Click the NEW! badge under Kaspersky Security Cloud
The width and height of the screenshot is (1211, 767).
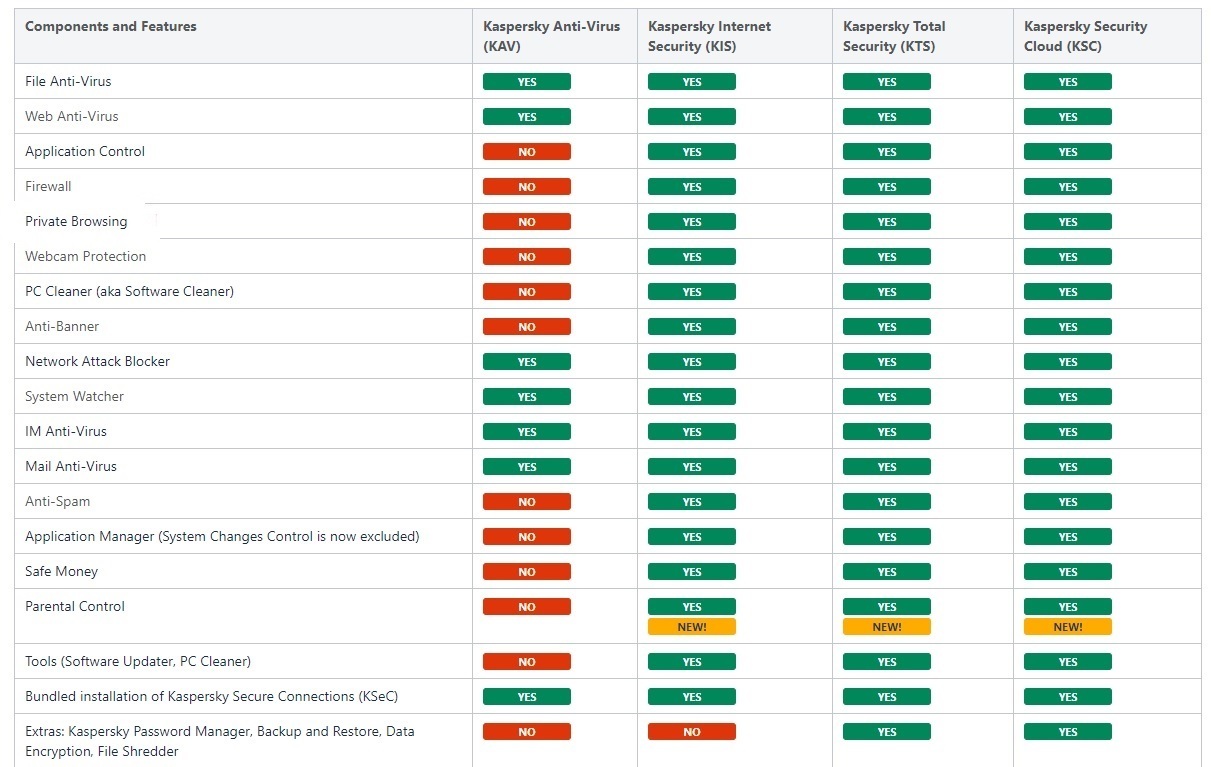click(1067, 627)
